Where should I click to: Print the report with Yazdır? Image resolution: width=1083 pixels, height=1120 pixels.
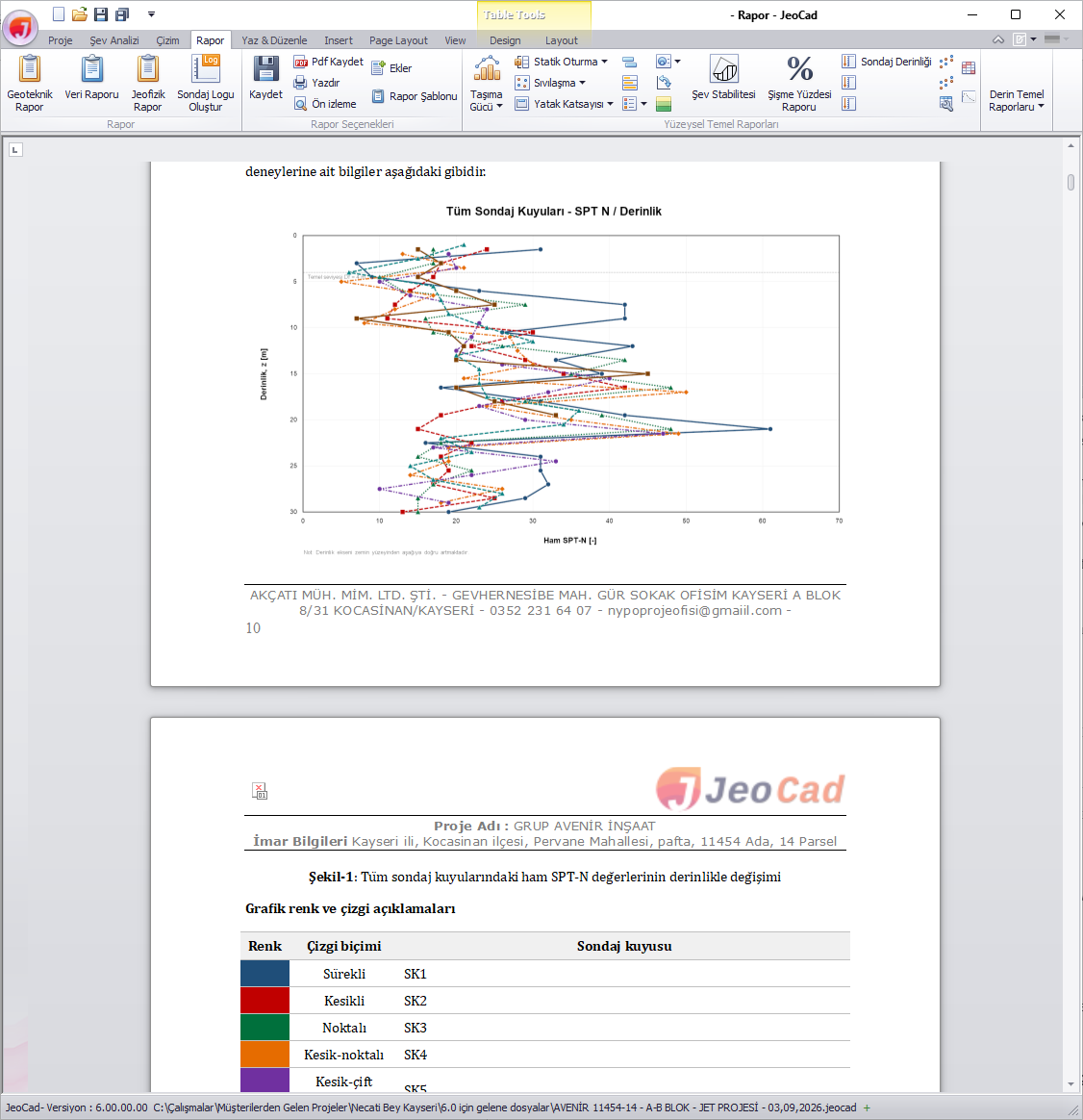click(317, 83)
